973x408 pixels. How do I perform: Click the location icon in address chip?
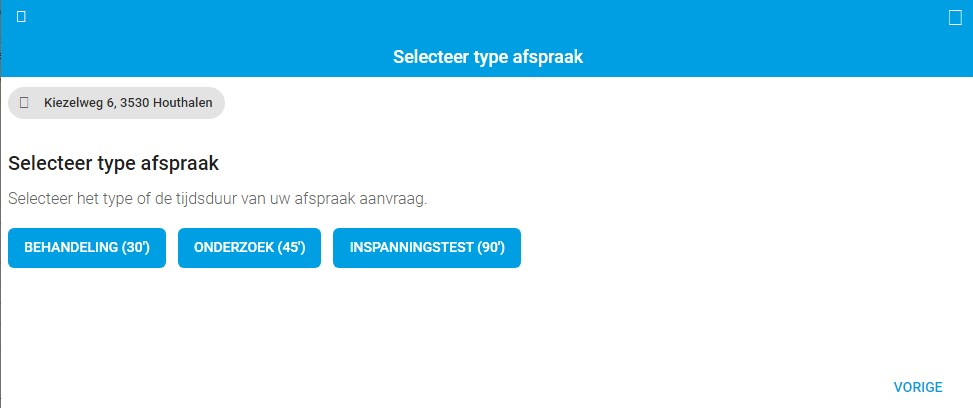[25, 102]
